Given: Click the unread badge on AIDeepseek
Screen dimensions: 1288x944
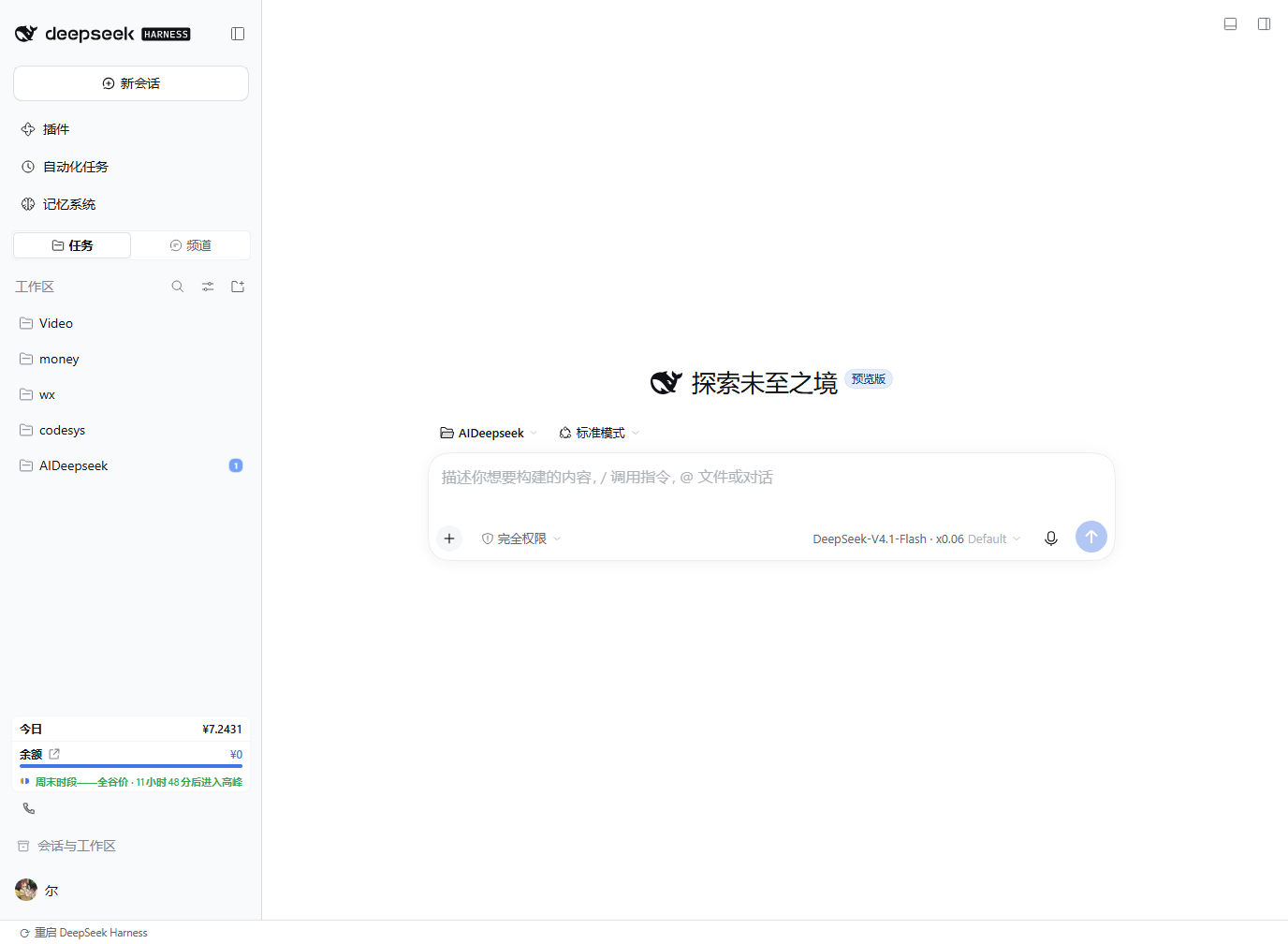Looking at the screenshot, I should tap(236, 465).
